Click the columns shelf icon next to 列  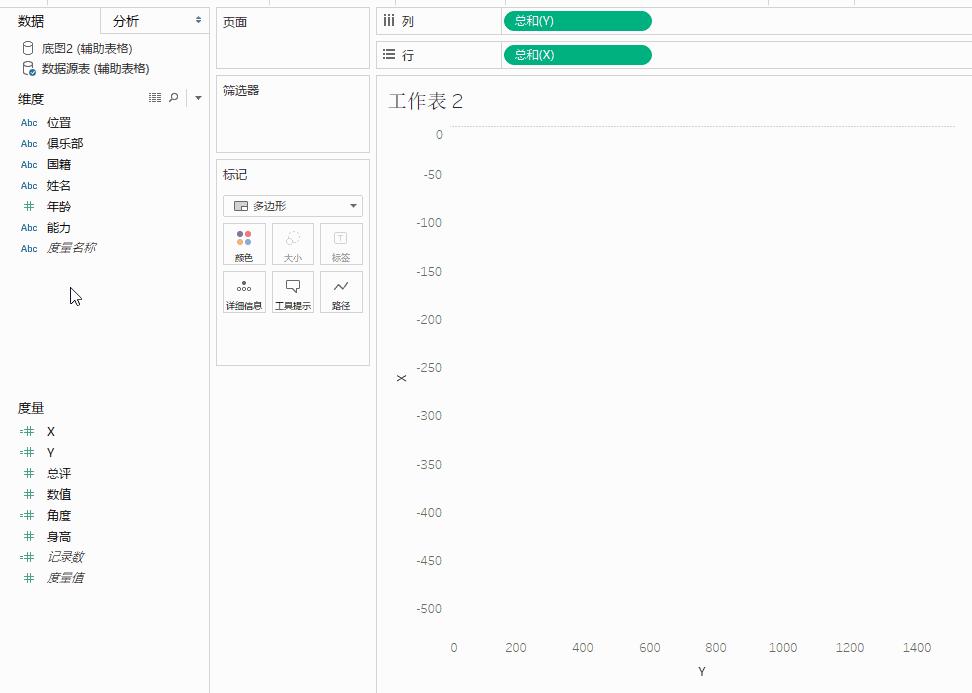coord(389,20)
